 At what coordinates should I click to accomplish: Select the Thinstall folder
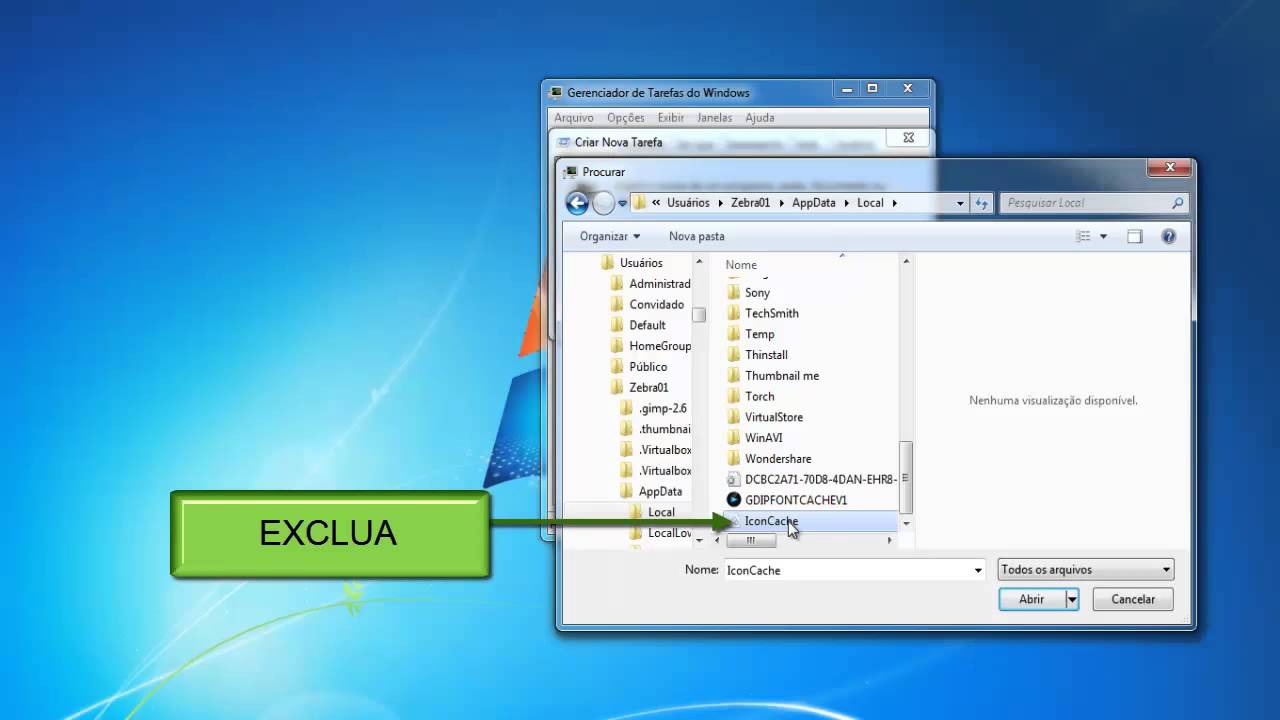point(766,355)
